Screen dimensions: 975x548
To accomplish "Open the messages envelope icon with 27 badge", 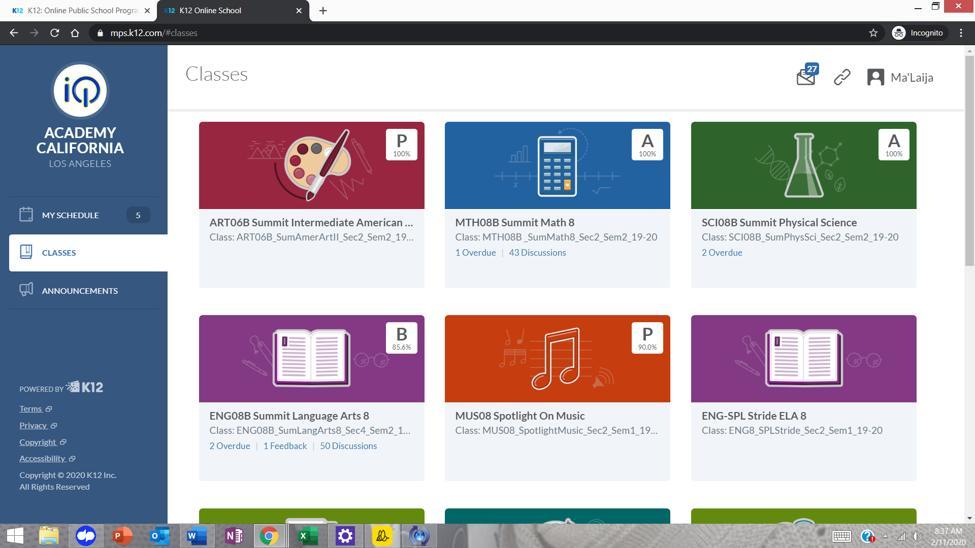I will pyautogui.click(x=807, y=75).
